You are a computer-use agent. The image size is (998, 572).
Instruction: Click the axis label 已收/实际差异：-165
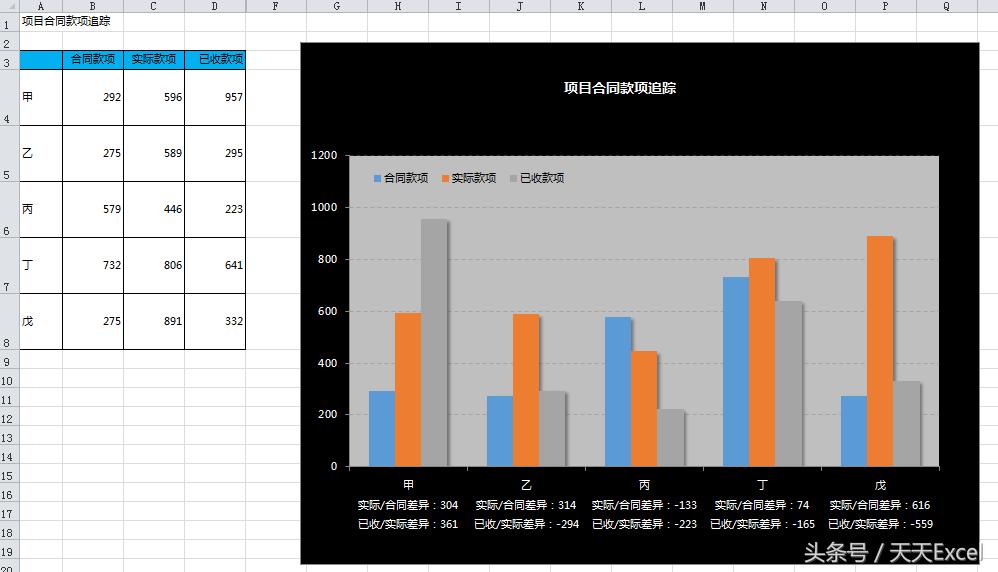[763, 524]
